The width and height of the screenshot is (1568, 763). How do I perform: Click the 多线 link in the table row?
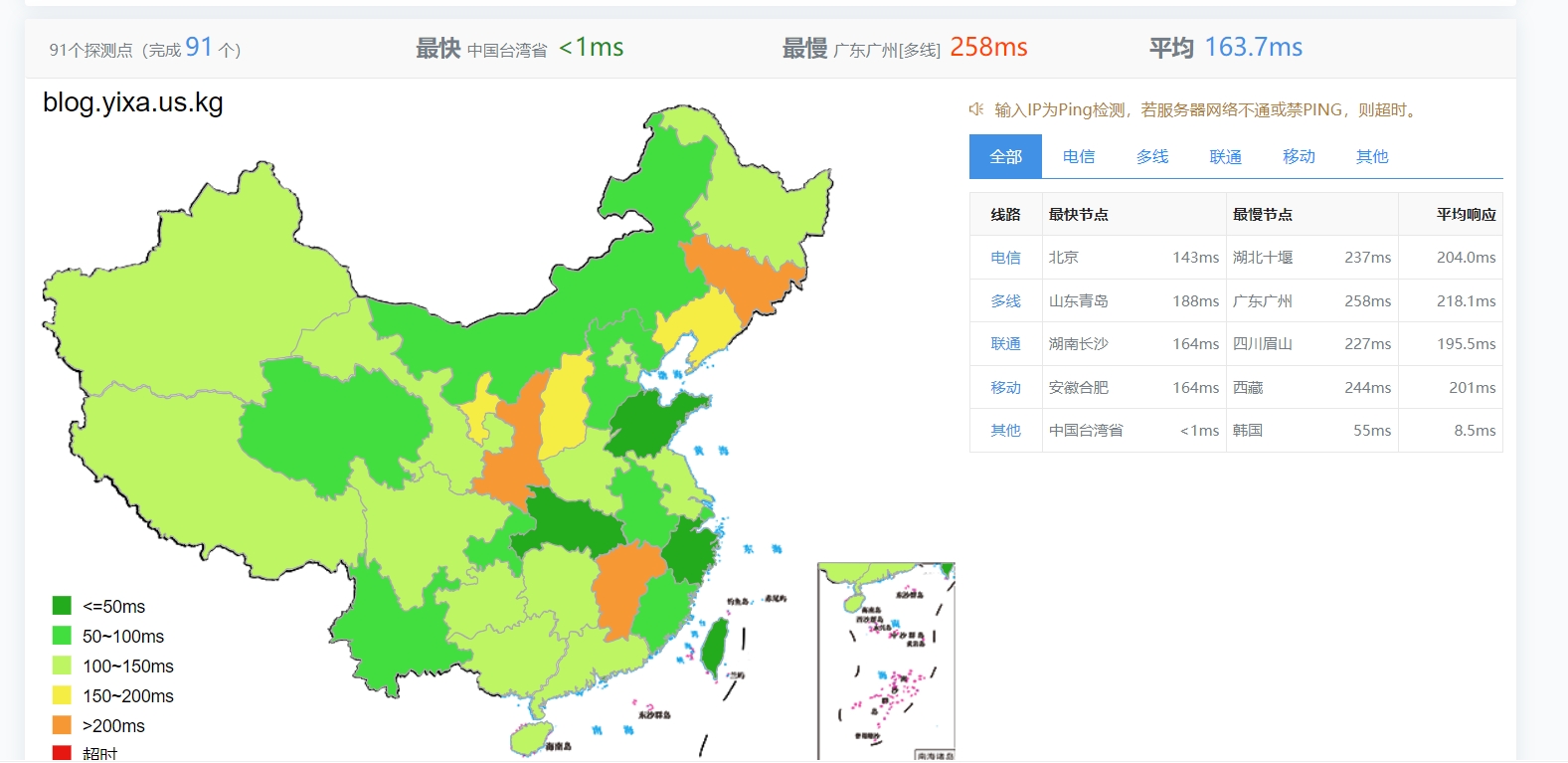coord(1005,300)
